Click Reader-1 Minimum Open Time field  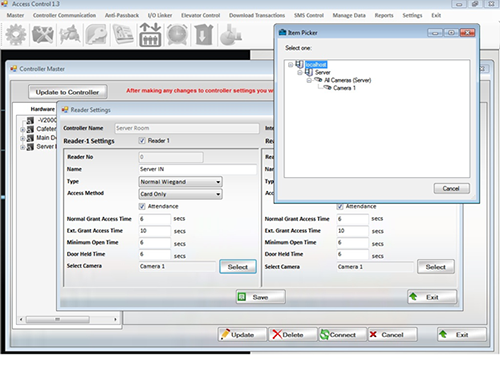point(155,243)
